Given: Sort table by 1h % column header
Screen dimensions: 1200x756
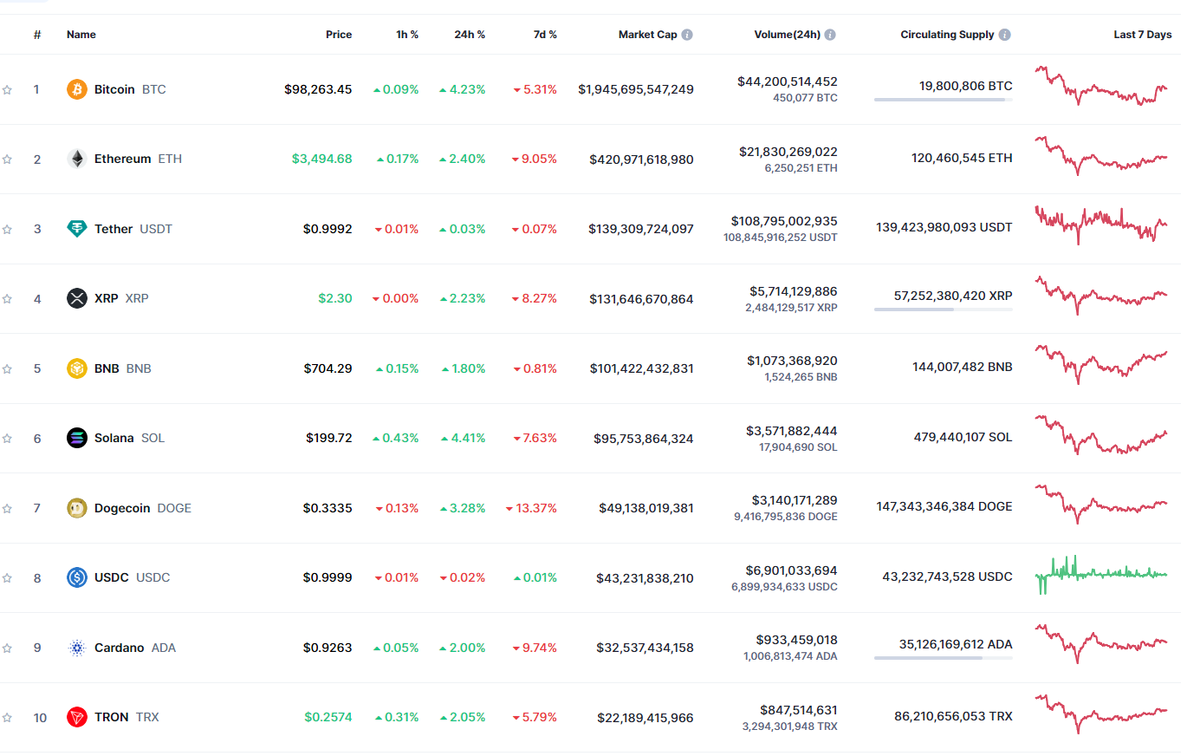Looking at the screenshot, I should 407,34.
